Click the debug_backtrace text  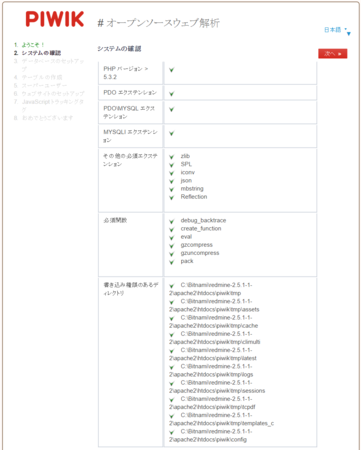point(203,220)
